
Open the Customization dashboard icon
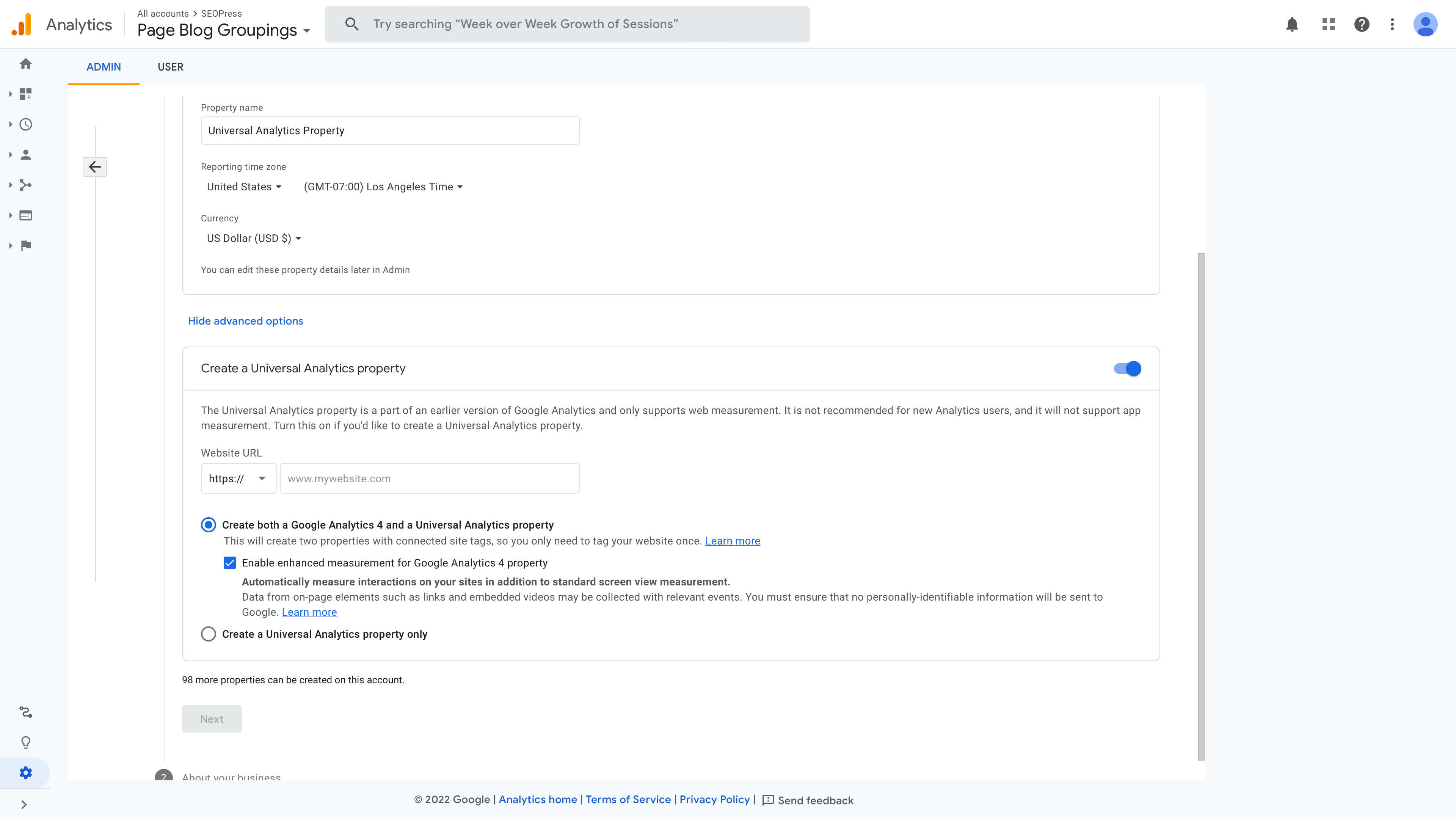coord(25,94)
